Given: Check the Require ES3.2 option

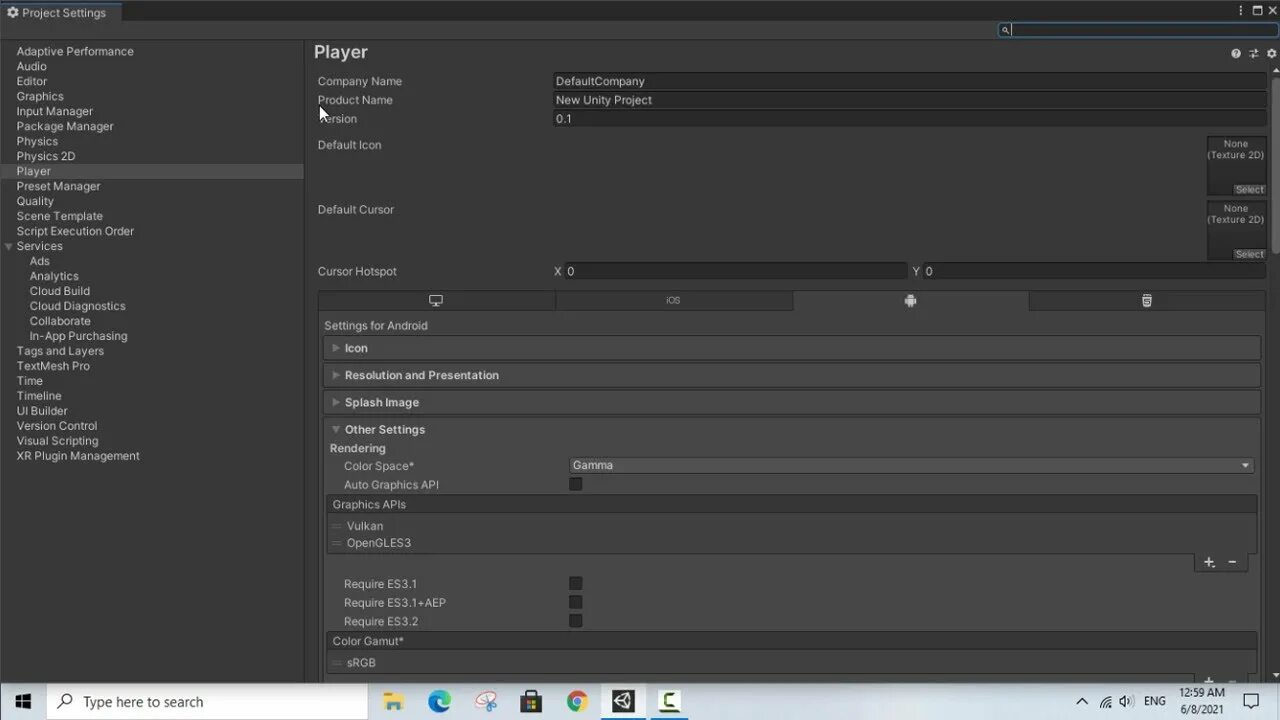Looking at the screenshot, I should pyautogui.click(x=576, y=621).
